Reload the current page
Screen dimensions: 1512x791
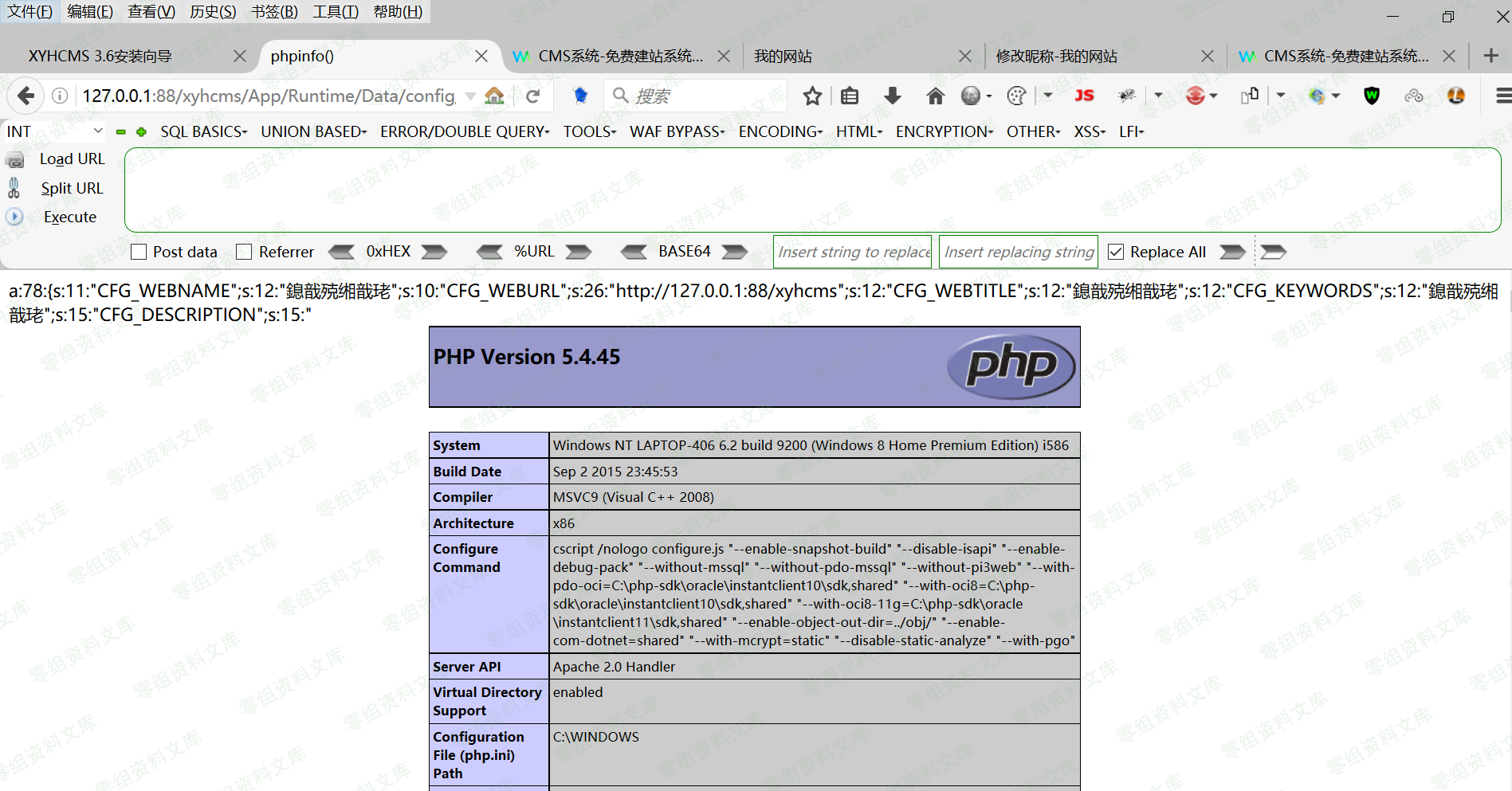(533, 96)
